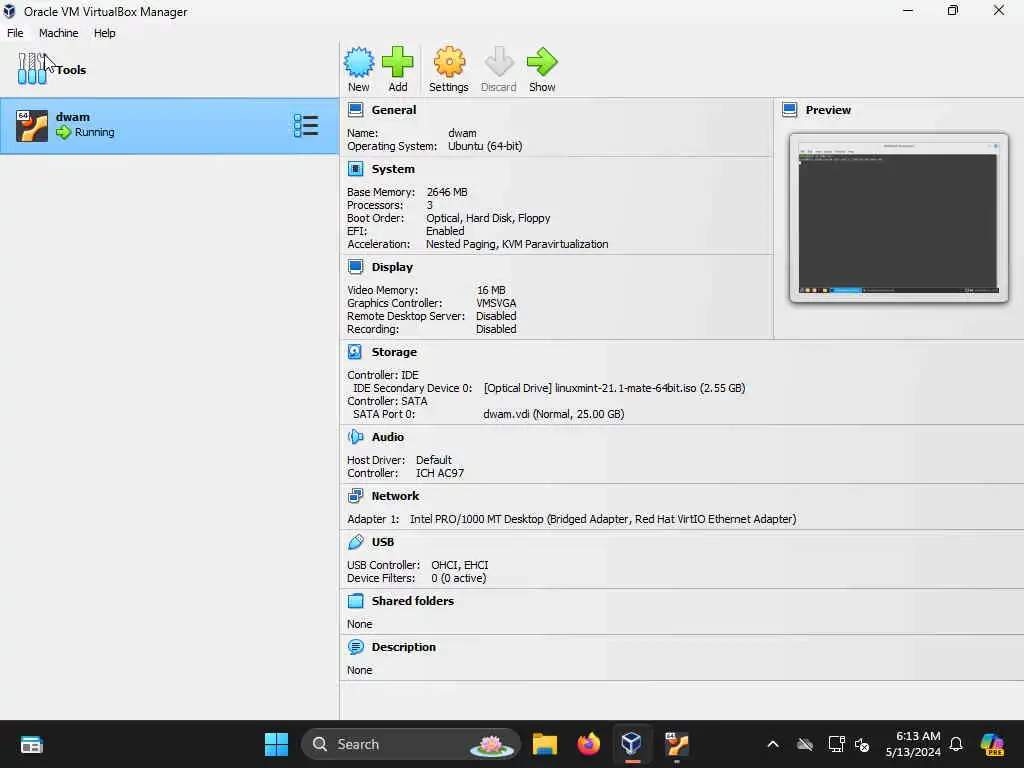1024x768 pixels.
Task: Show hidden system tray icons
Action: pos(773,744)
